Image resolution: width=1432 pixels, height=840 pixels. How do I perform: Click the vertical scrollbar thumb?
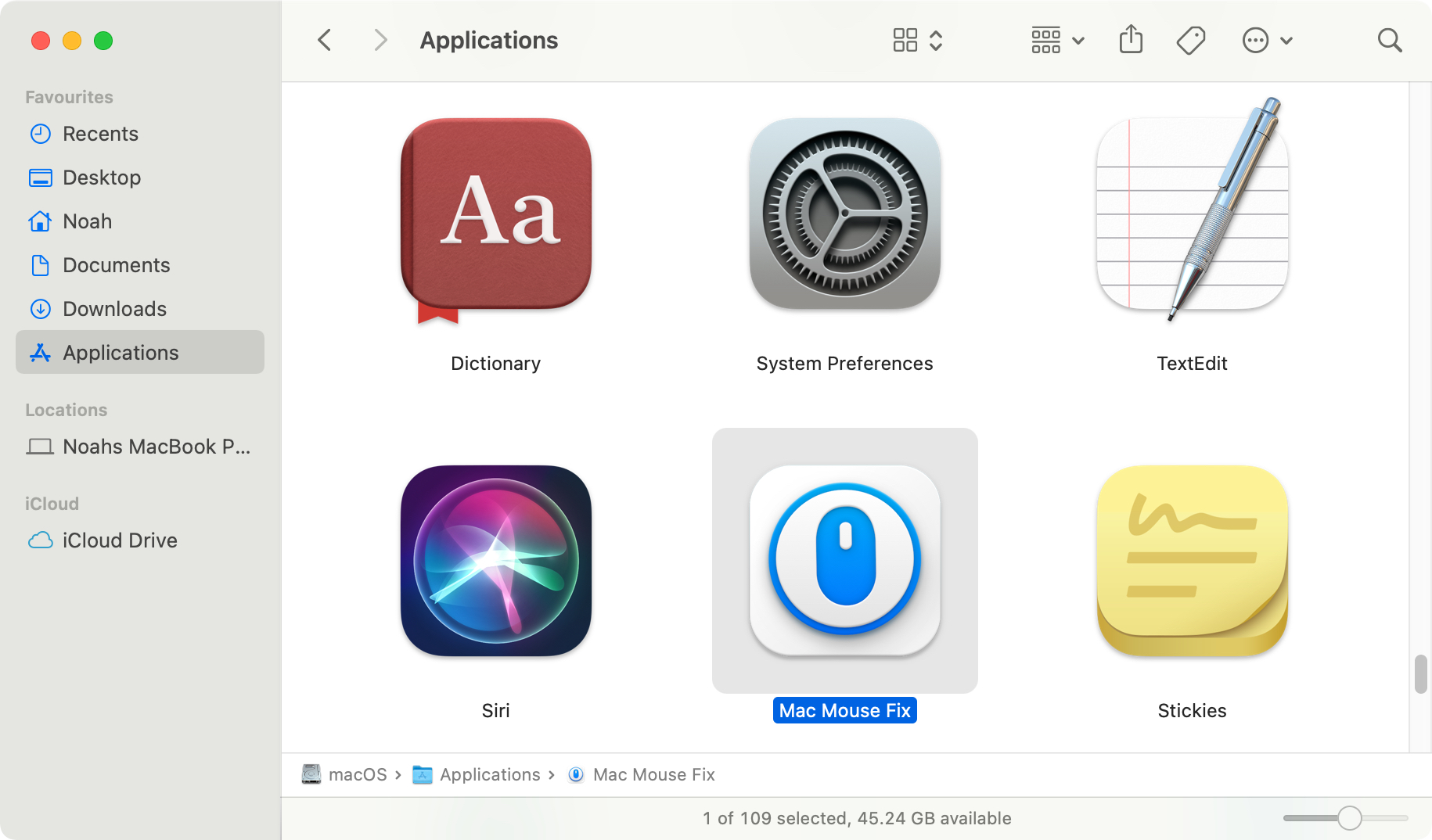[x=1421, y=674]
